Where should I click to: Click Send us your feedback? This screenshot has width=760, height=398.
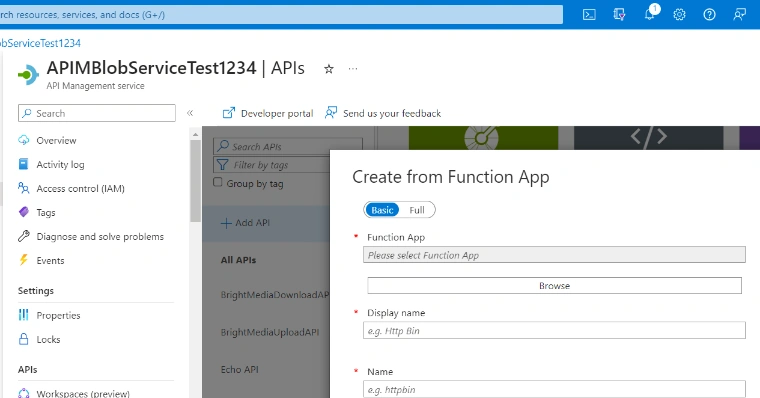click(x=383, y=113)
